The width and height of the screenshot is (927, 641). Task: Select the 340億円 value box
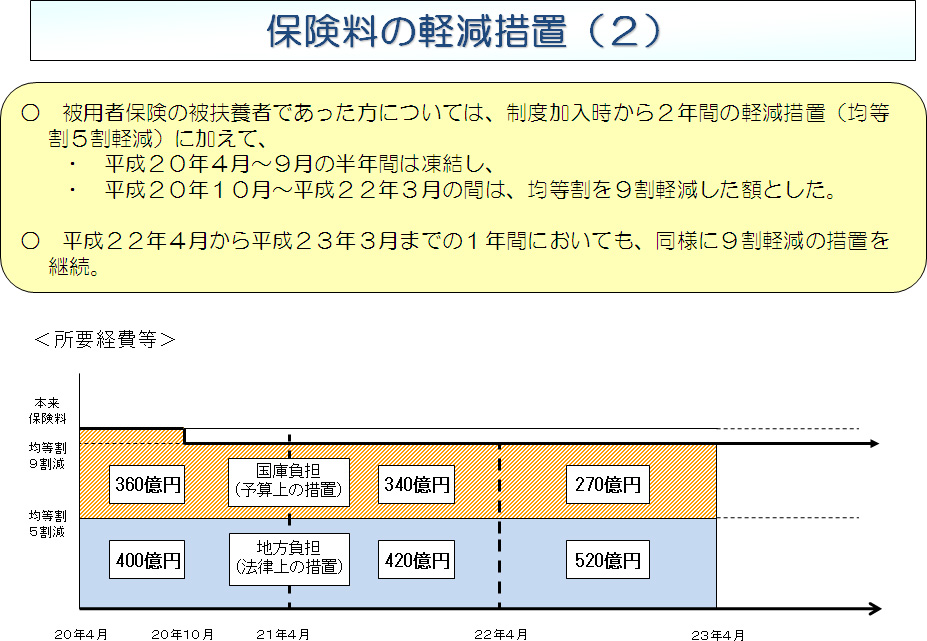click(416, 485)
